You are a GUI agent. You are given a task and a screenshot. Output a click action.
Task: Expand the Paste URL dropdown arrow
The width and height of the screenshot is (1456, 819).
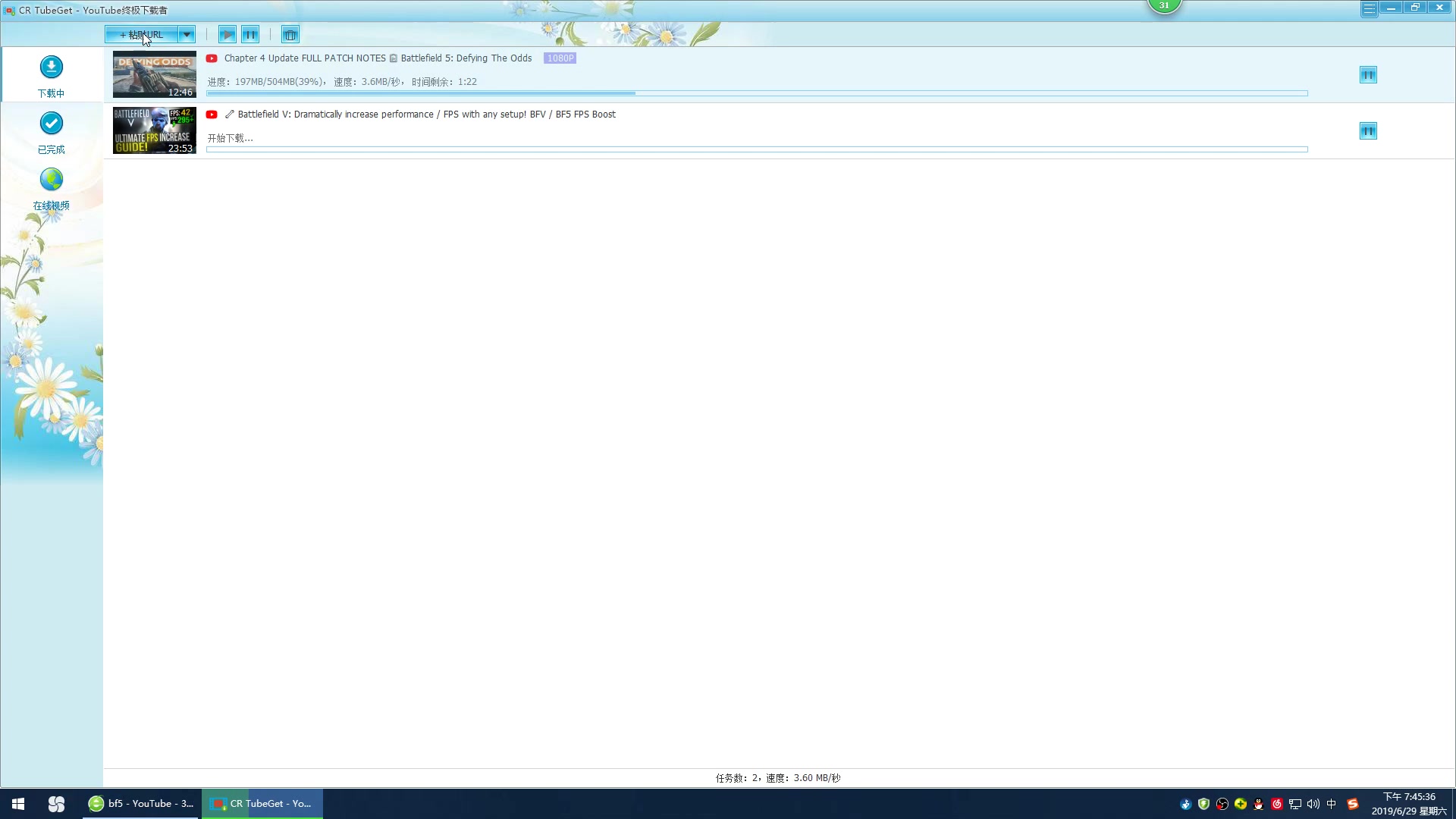point(187,35)
